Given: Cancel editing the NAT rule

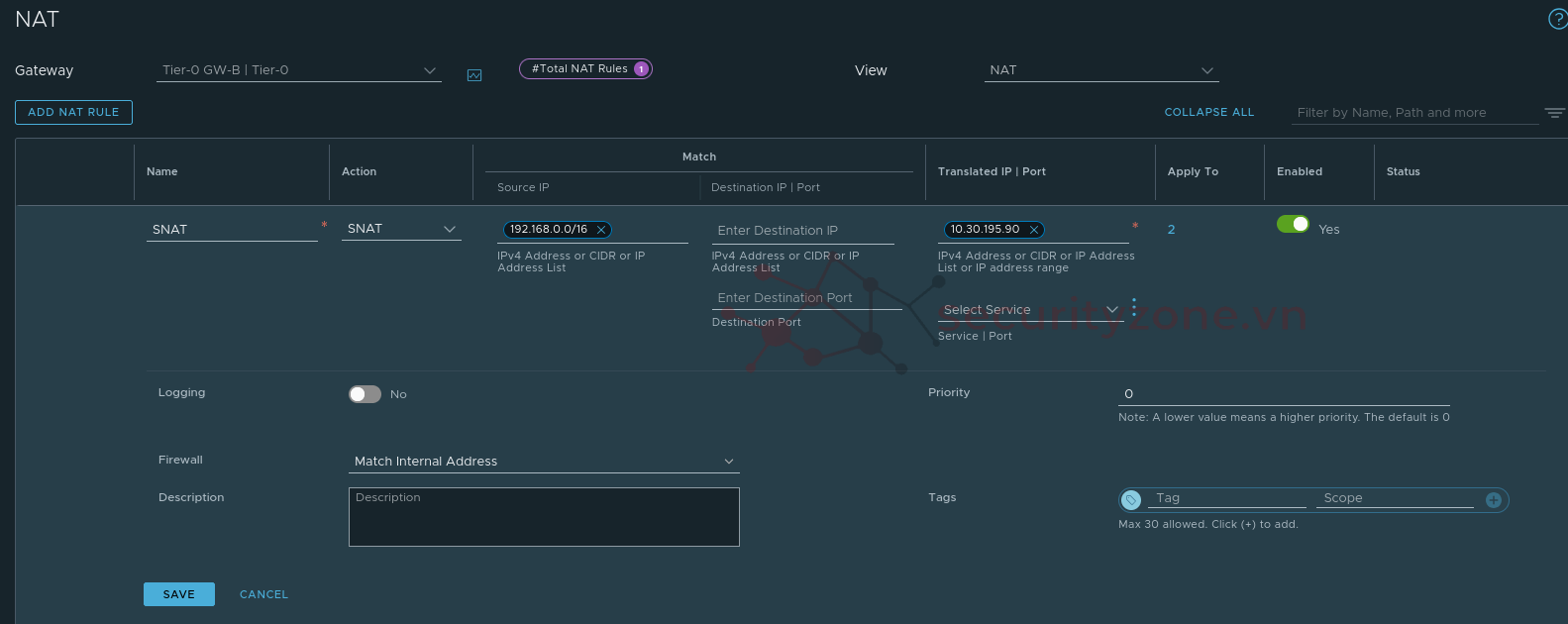Looking at the screenshot, I should pos(263,594).
